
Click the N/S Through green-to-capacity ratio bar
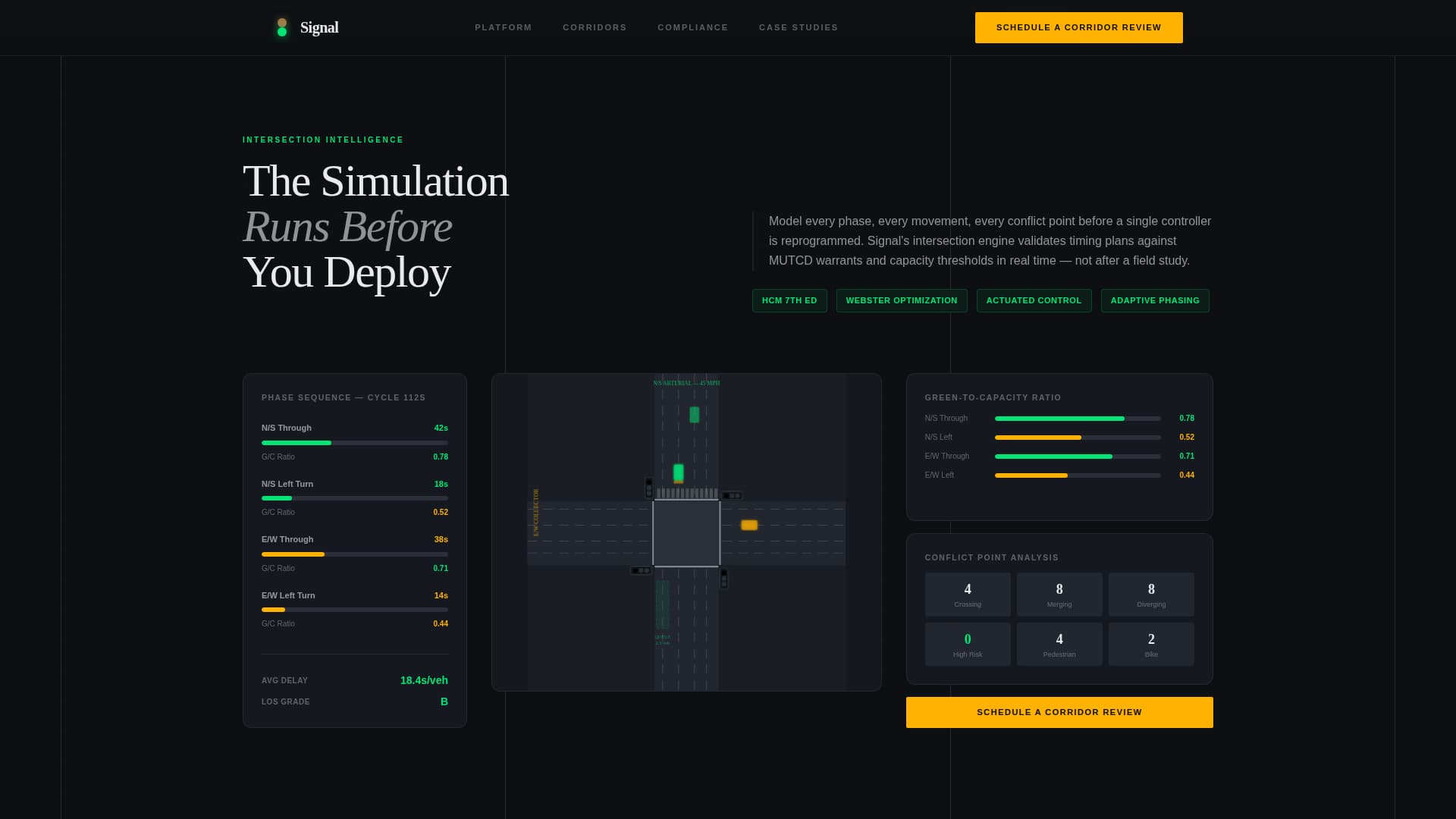click(x=1078, y=419)
